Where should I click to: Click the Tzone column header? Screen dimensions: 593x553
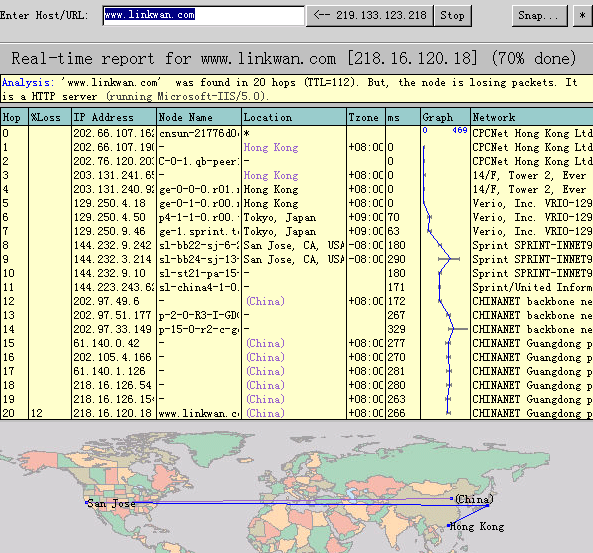[x=366, y=117]
